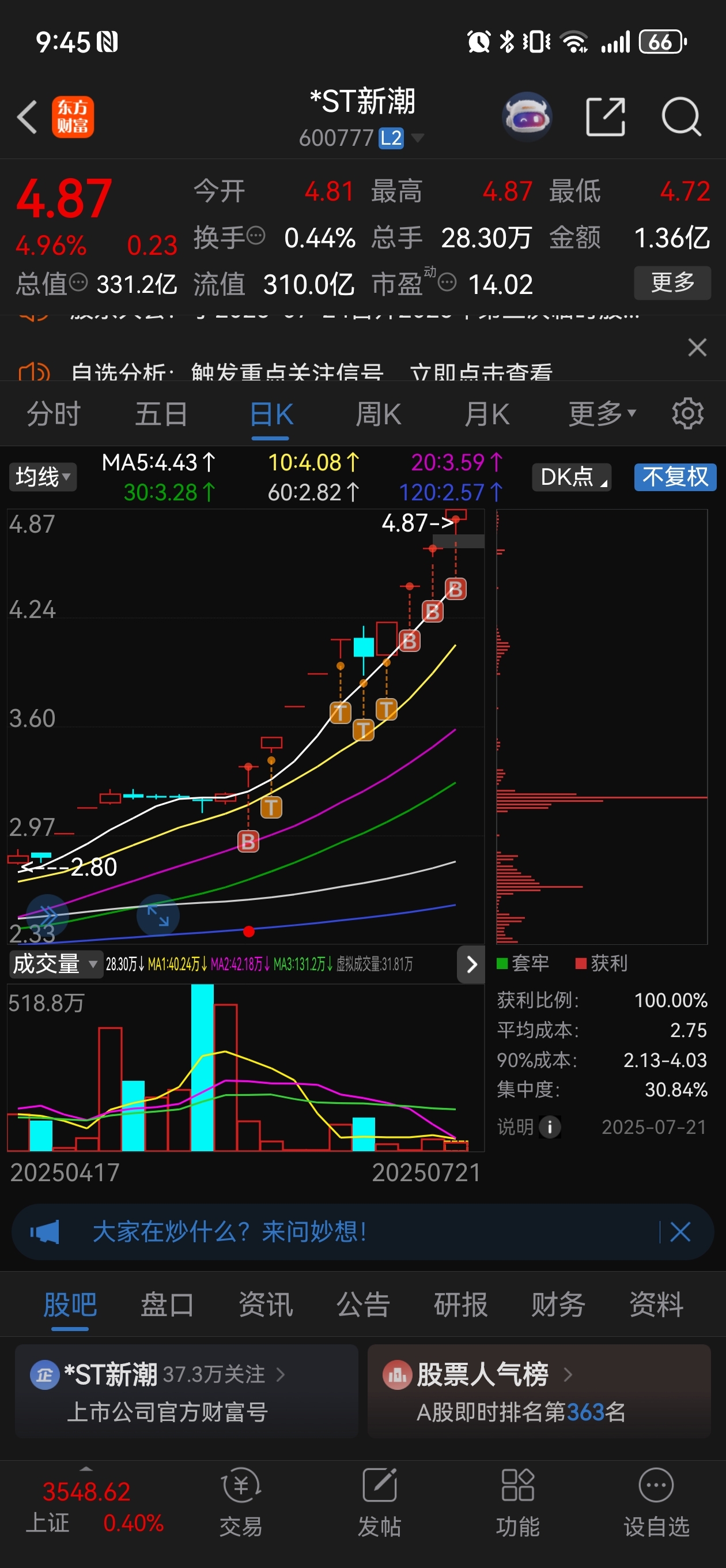Open the *ST新潮 关注 chevron
The height and width of the screenshot is (1568, 726).
click(281, 1374)
